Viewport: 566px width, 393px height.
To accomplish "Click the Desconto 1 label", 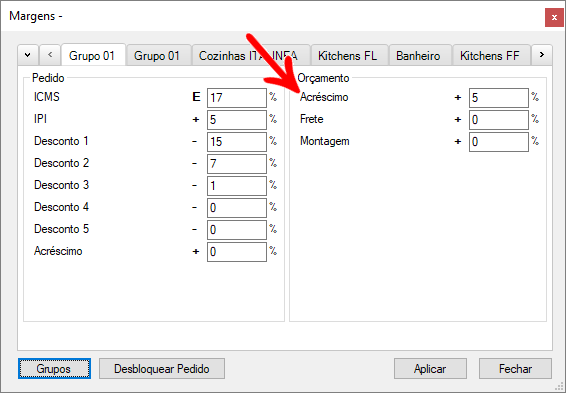I will 61,141.
